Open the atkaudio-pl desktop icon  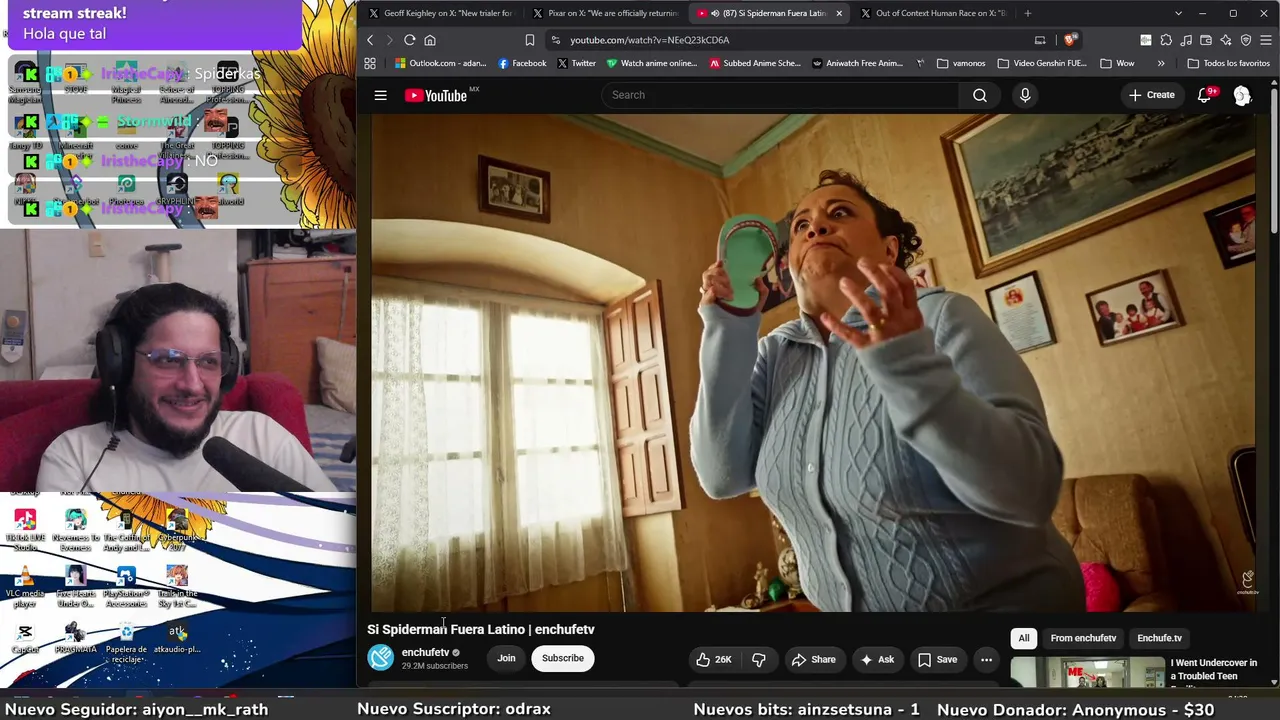click(177, 638)
